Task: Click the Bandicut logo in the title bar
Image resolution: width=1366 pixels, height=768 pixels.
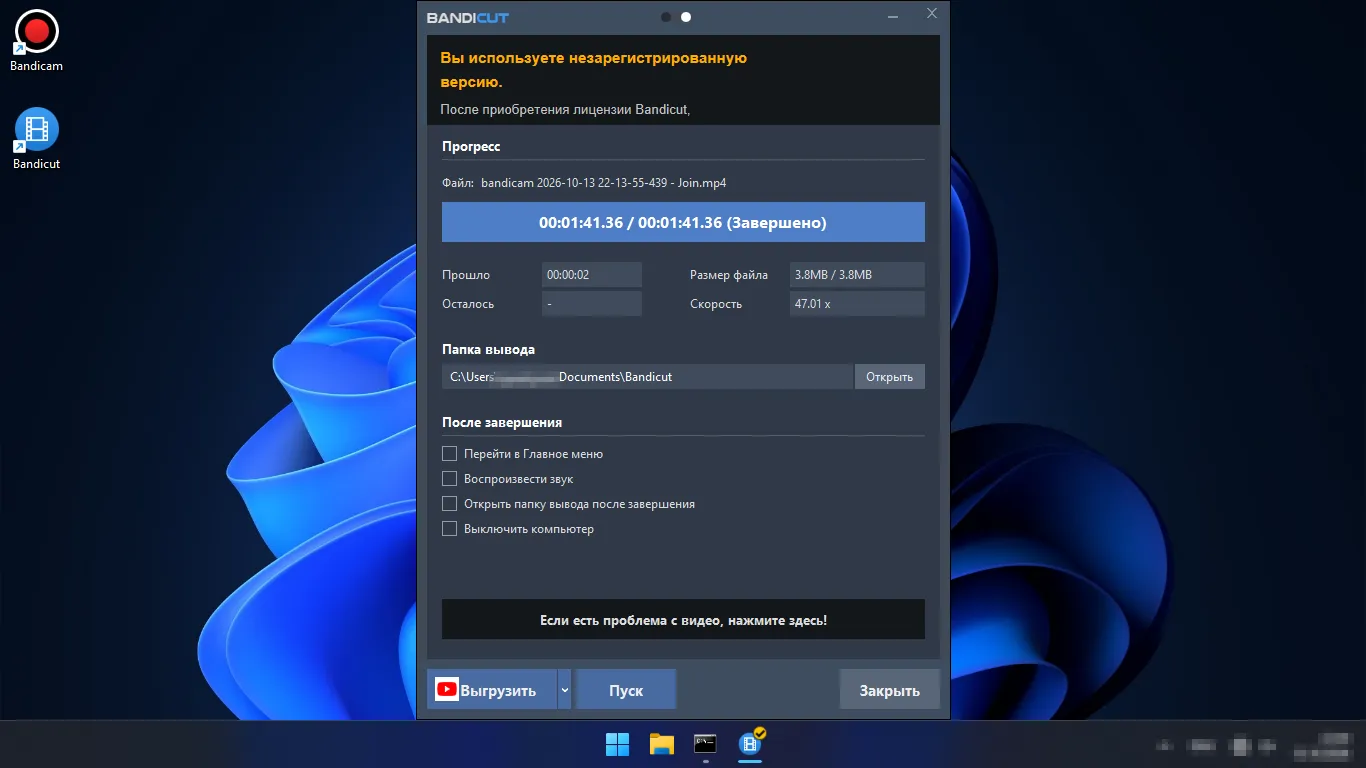Action: pos(468,17)
